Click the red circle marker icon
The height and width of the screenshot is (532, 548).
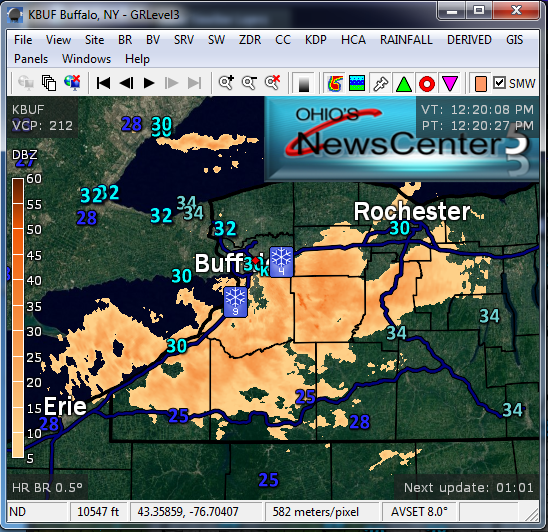(x=427, y=84)
